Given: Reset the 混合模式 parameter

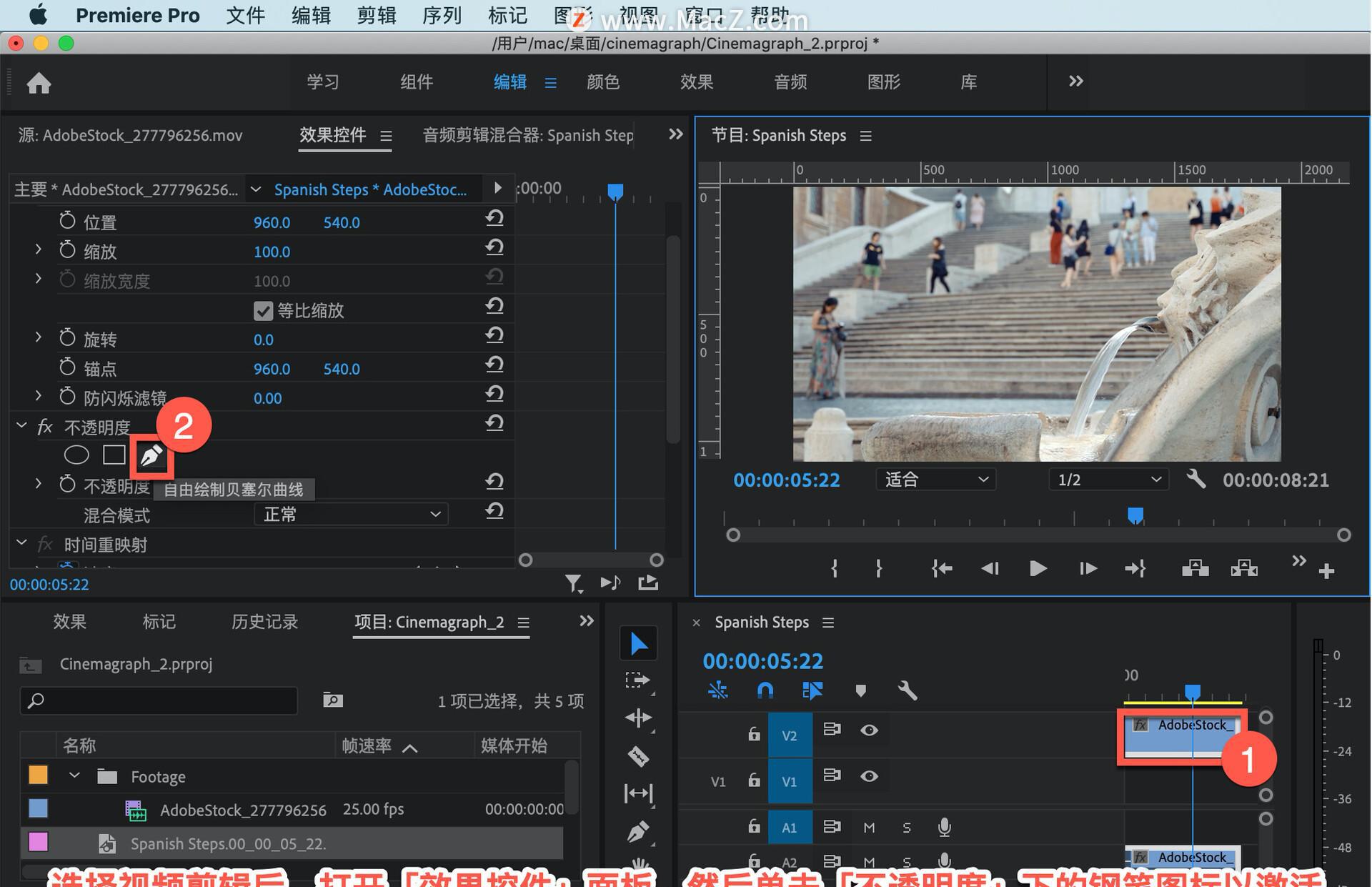Looking at the screenshot, I should tap(494, 511).
